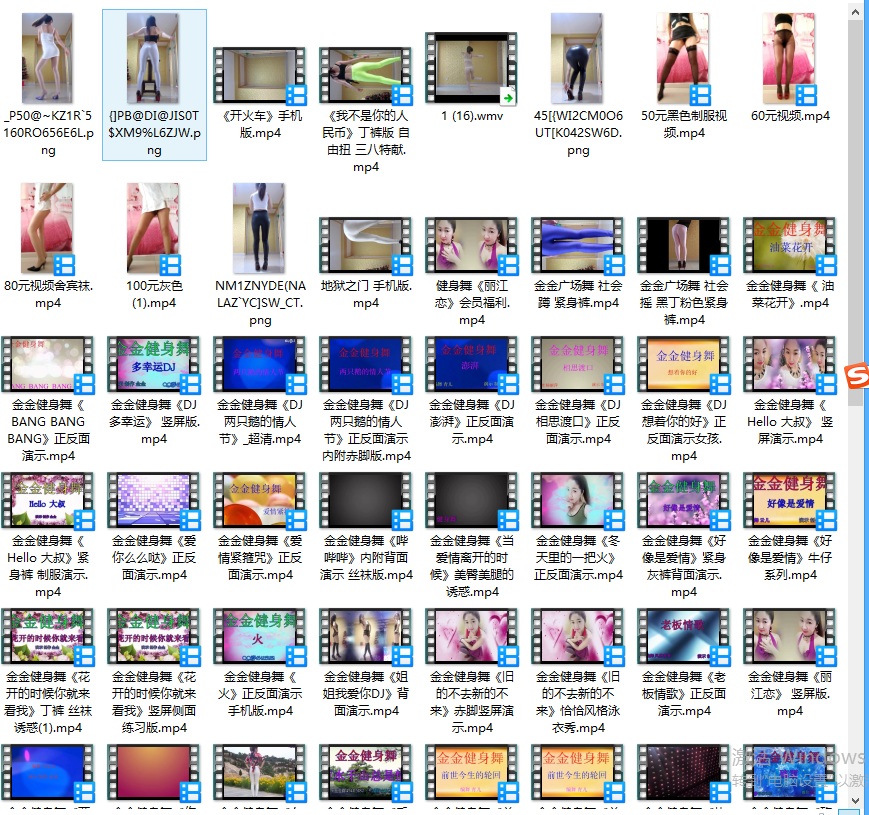The height and width of the screenshot is (815, 869).
Task: Select the 1 (16).wmv video file icon
Action: point(472,69)
